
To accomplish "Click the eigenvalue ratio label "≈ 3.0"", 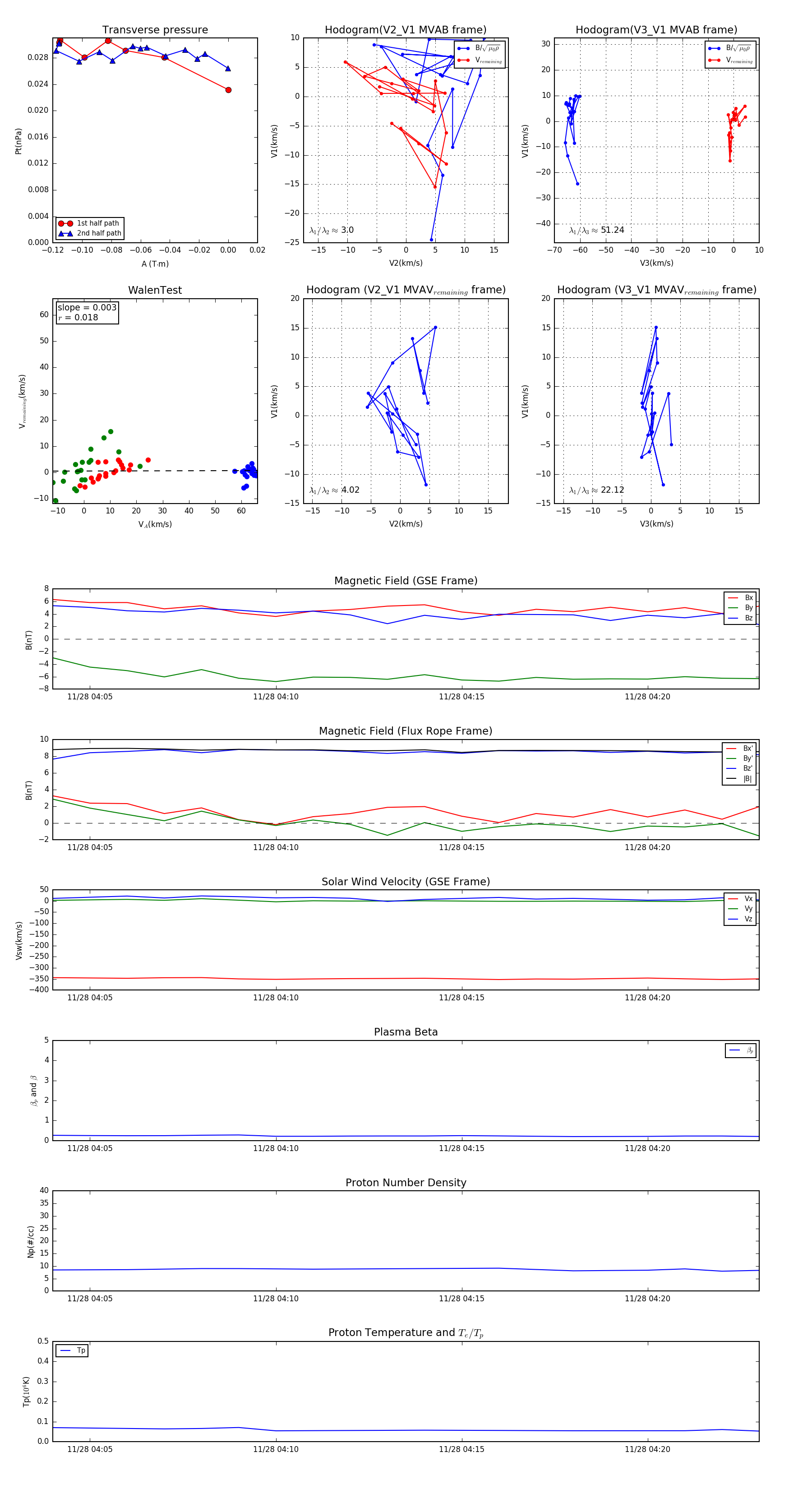I will click(331, 230).
